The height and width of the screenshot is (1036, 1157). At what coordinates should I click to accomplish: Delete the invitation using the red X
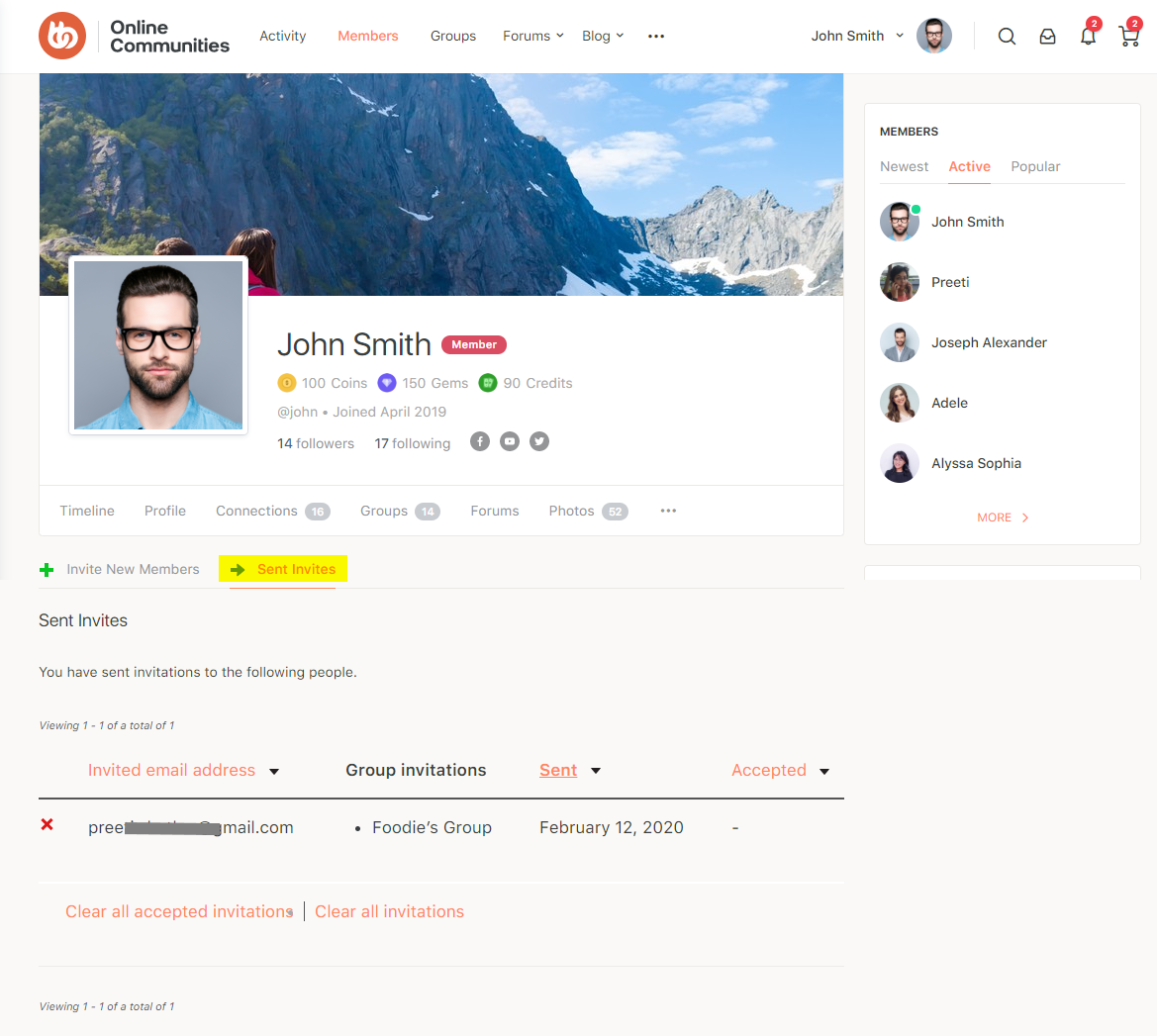click(47, 824)
